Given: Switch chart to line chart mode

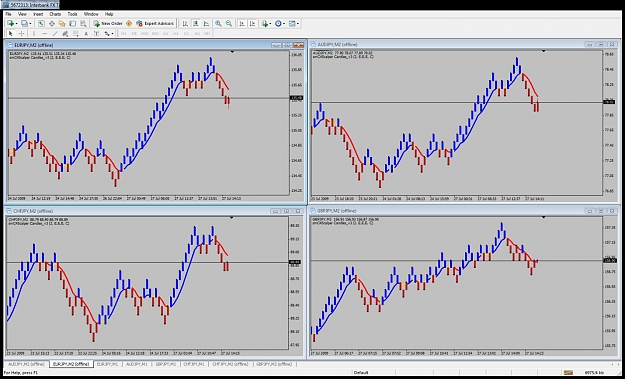Looking at the screenshot, I should click(206, 24).
